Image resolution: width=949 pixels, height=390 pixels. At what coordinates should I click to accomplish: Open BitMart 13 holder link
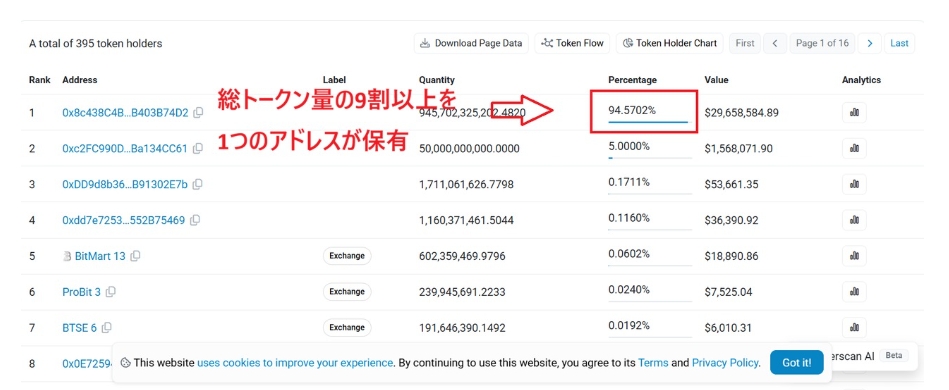pos(100,256)
